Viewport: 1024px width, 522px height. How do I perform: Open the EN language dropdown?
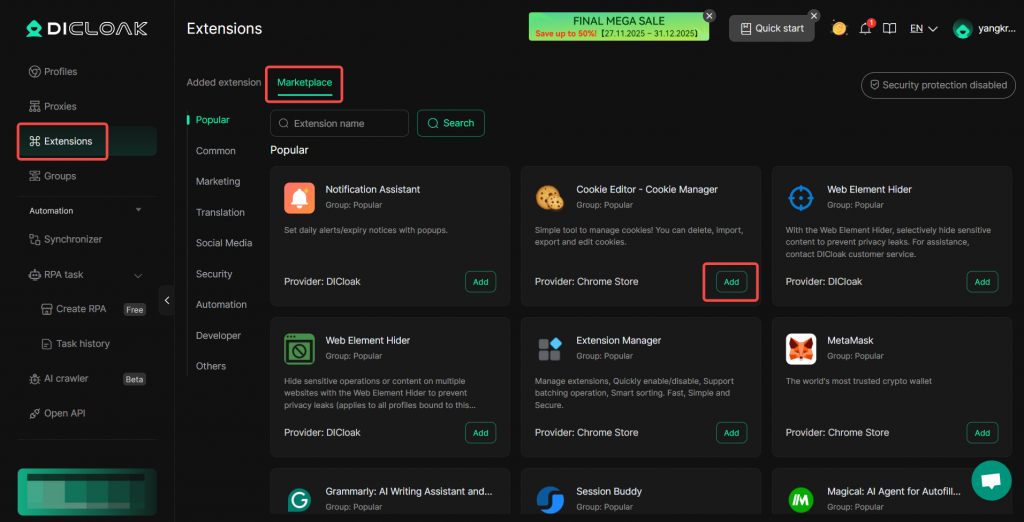tap(923, 28)
